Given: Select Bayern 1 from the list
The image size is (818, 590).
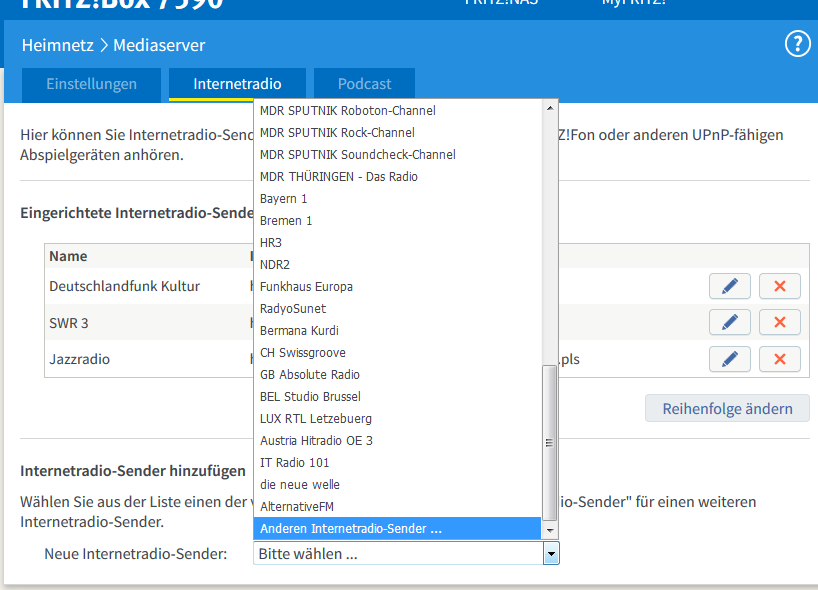Looking at the screenshot, I should coord(398,198).
